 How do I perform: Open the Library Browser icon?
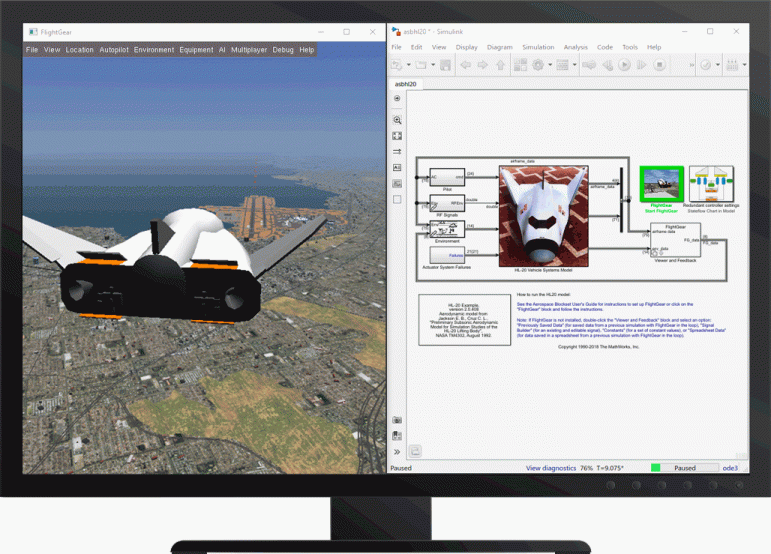(520, 65)
